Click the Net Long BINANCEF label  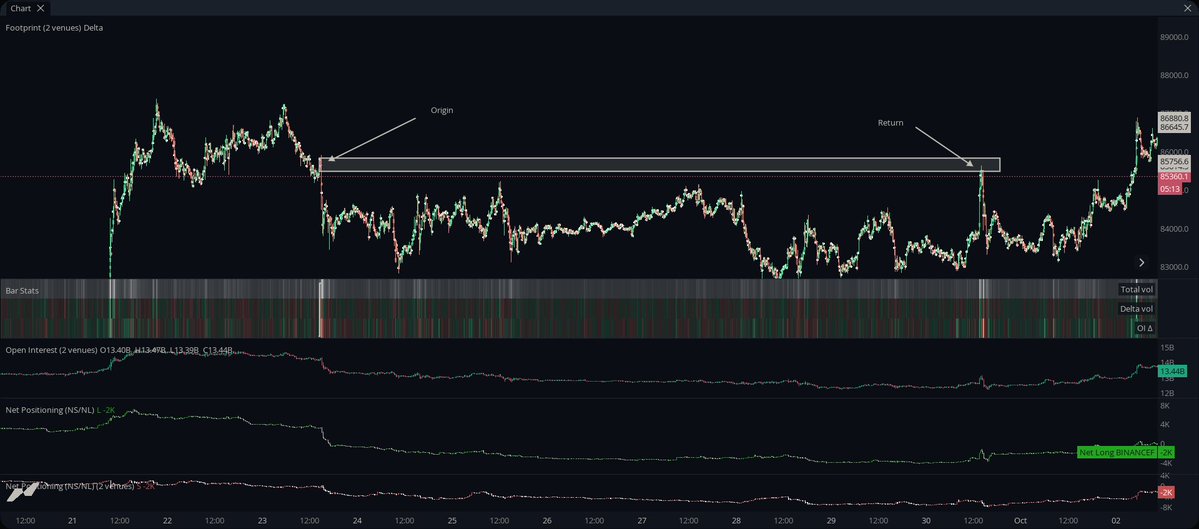1116,453
